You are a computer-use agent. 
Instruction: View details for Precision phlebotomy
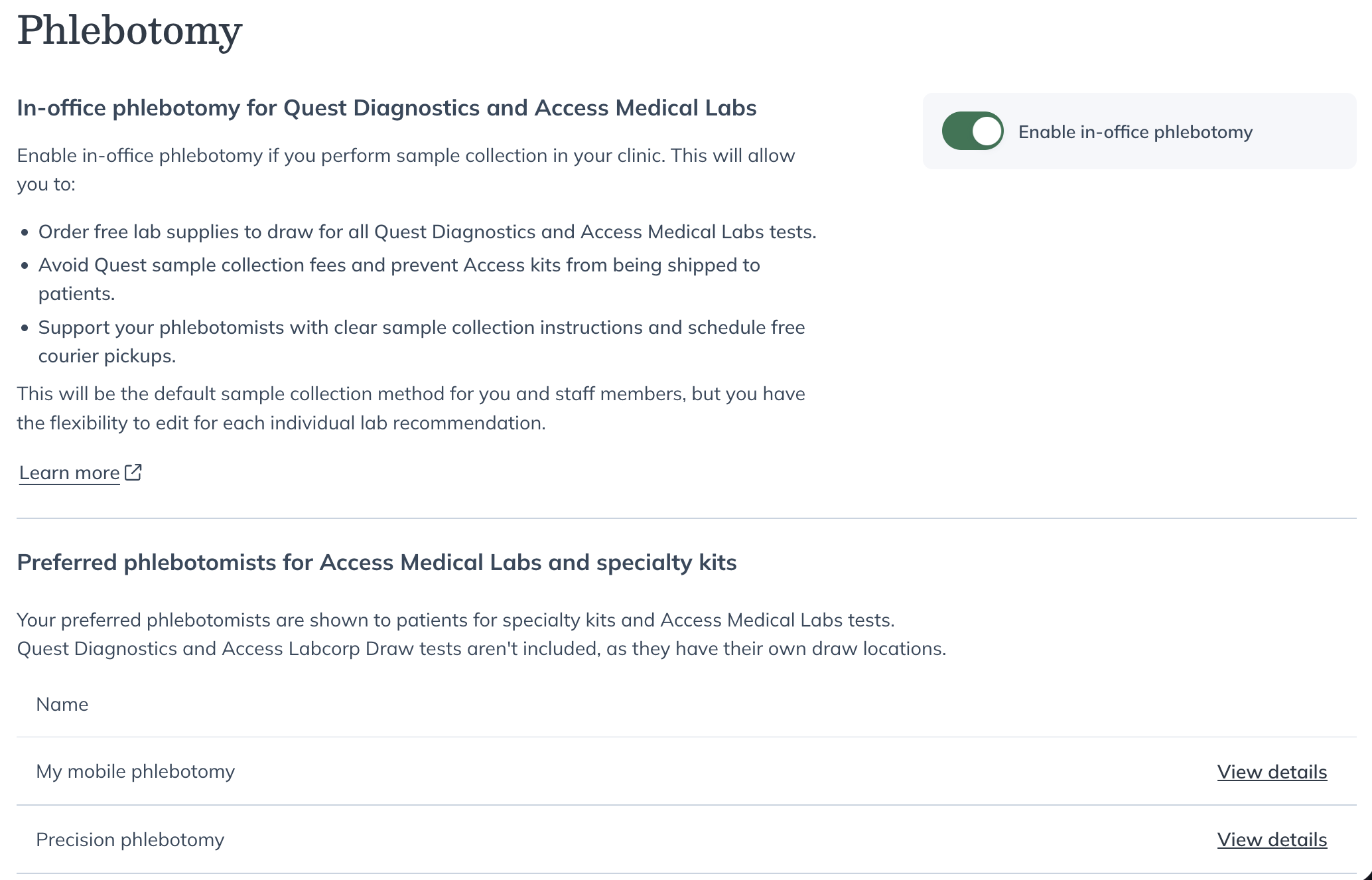click(x=1271, y=840)
